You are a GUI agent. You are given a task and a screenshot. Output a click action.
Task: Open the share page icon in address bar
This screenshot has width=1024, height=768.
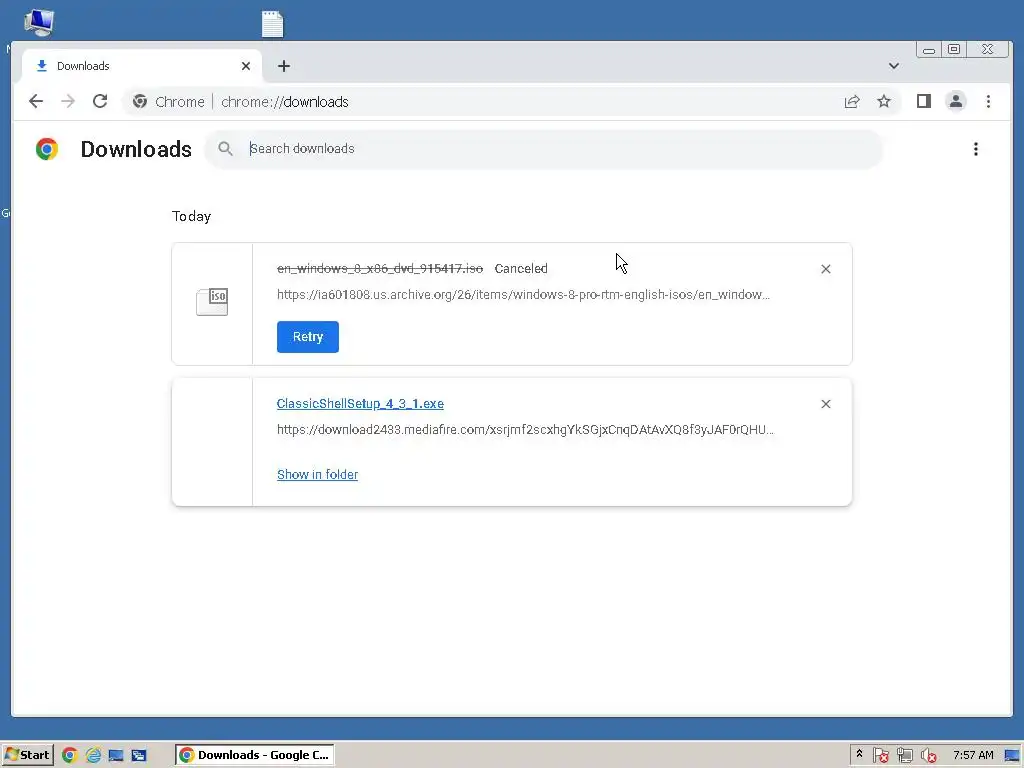[852, 101]
